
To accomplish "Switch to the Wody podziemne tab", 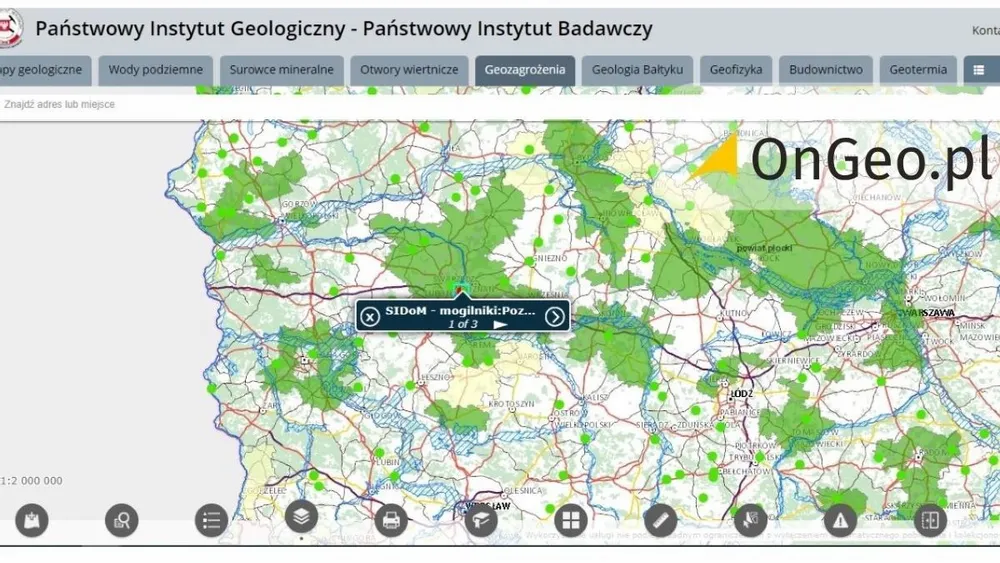I will pyautogui.click(x=156, y=70).
